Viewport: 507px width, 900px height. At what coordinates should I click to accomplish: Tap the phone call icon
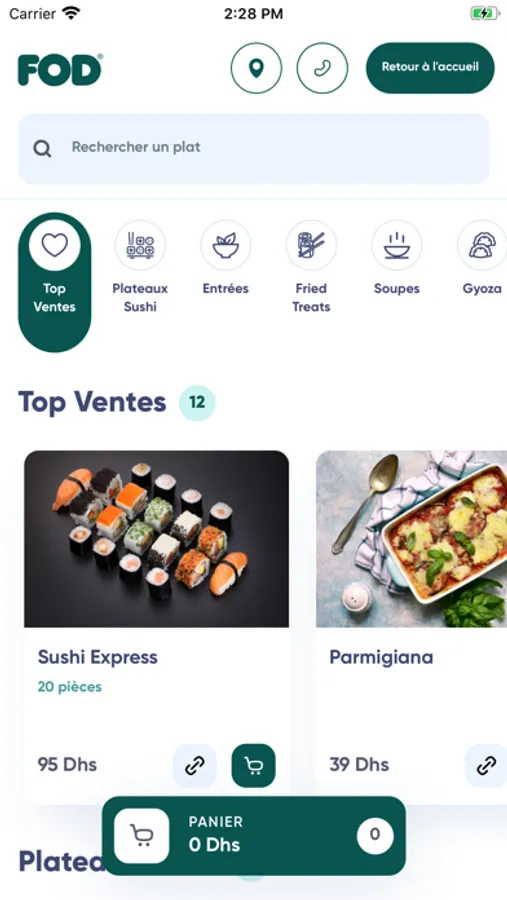tap(322, 68)
